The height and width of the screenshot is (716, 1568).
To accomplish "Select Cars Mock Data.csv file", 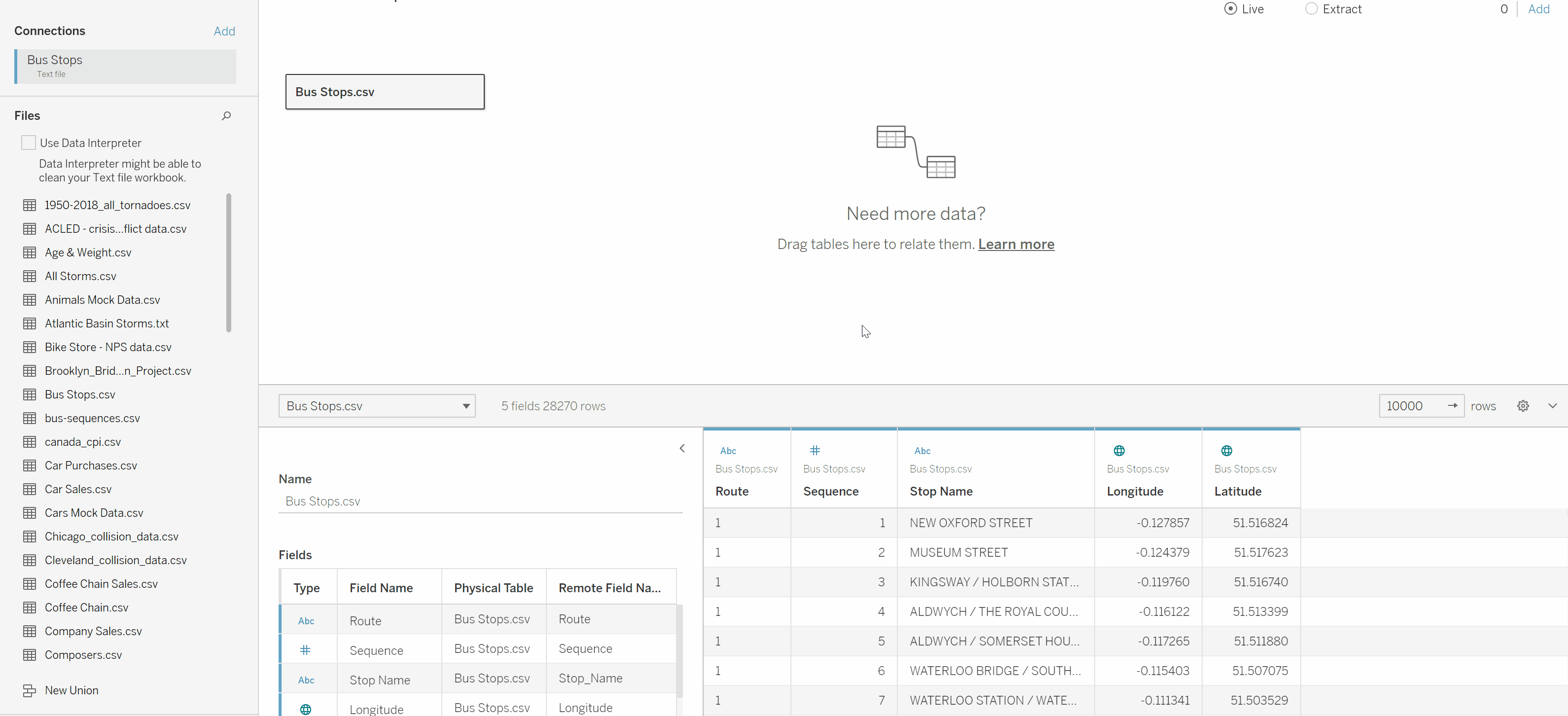I will (x=94, y=513).
